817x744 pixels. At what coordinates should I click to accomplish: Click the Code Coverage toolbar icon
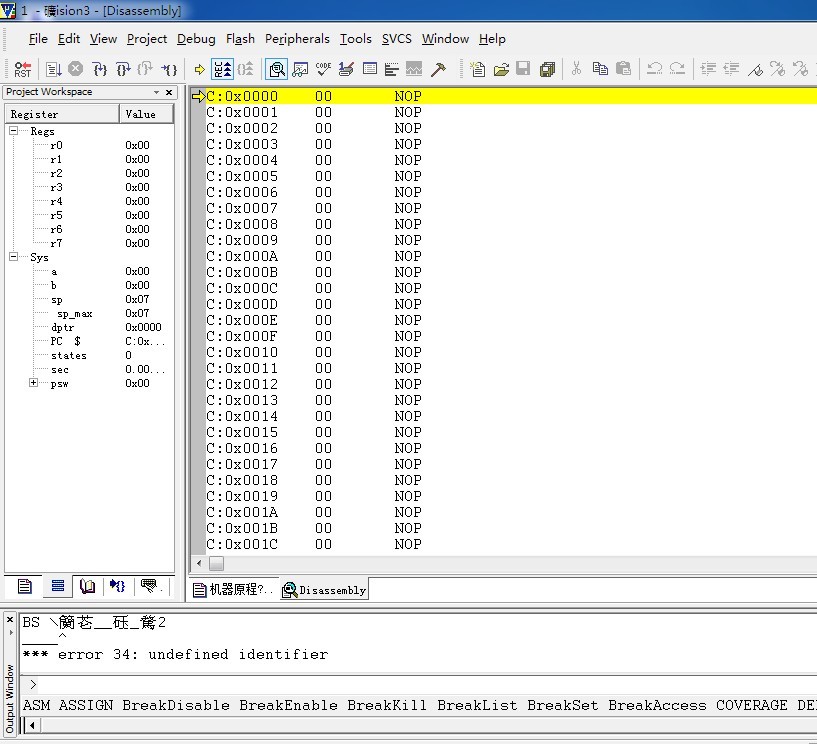323,69
